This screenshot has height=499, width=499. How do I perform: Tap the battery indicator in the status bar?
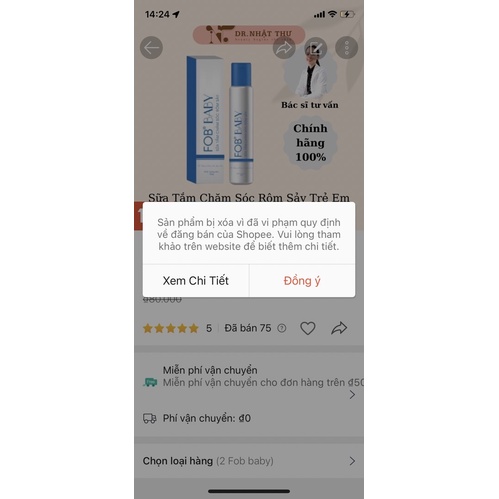(347, 14)
